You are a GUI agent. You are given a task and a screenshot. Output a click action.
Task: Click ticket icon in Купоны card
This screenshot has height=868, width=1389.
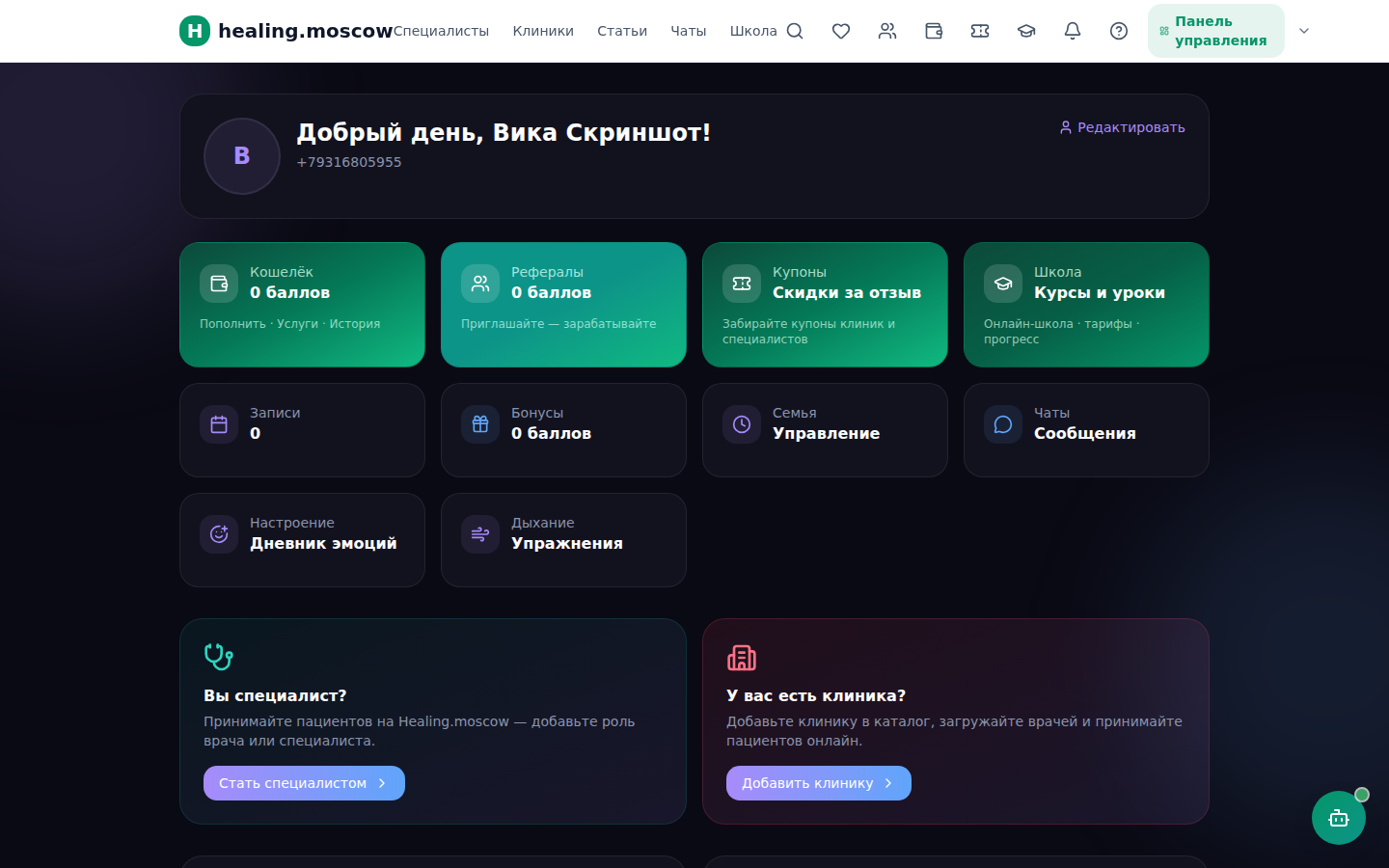pyautogui.click(x=742, y=284)
